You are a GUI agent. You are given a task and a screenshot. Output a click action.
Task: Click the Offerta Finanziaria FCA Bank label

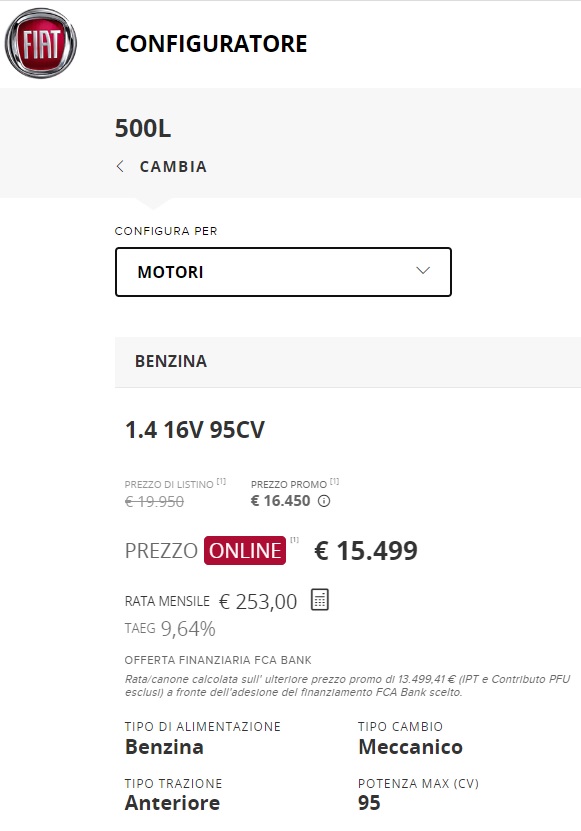218,660
